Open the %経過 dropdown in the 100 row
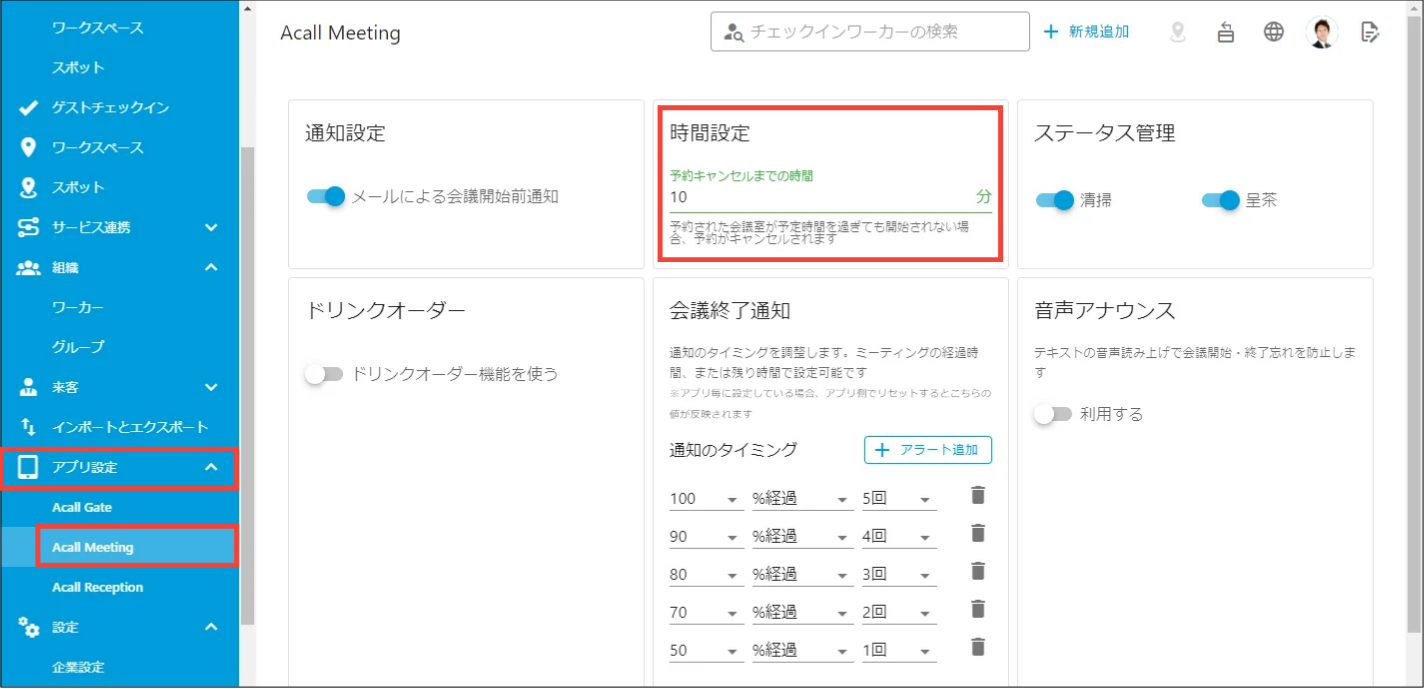Viewport: 1424px width, 689px height. (x=803, y=499)
